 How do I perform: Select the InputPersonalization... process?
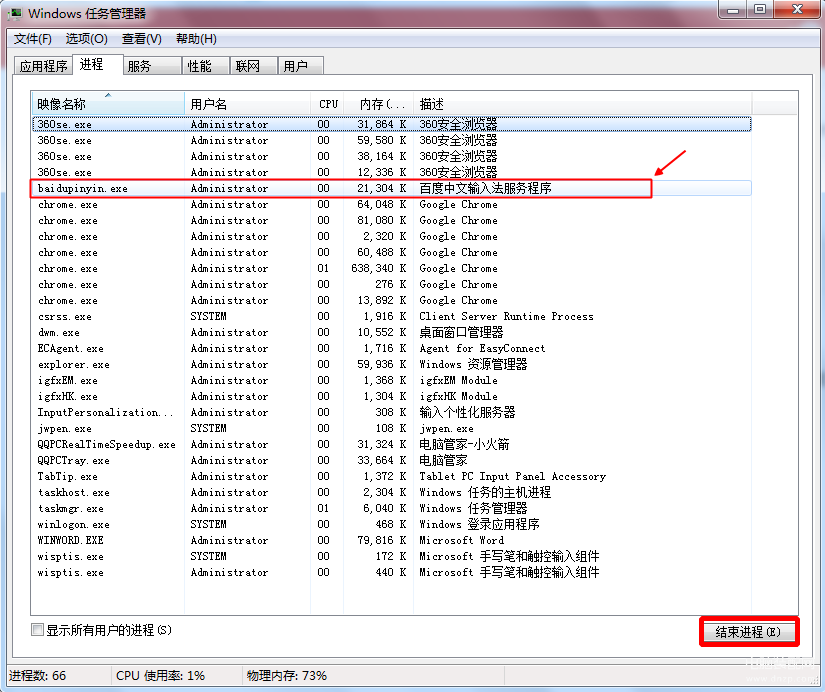click(x=391, y=413)
